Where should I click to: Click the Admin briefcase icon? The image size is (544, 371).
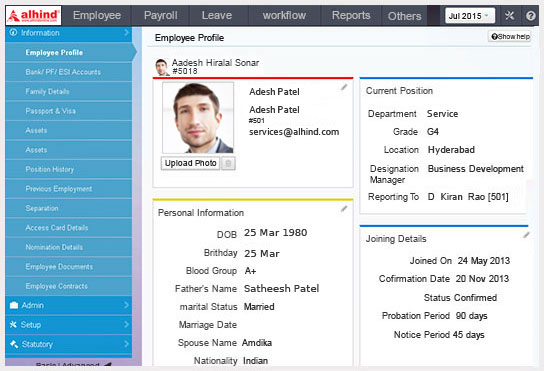(x=14, y=305)
